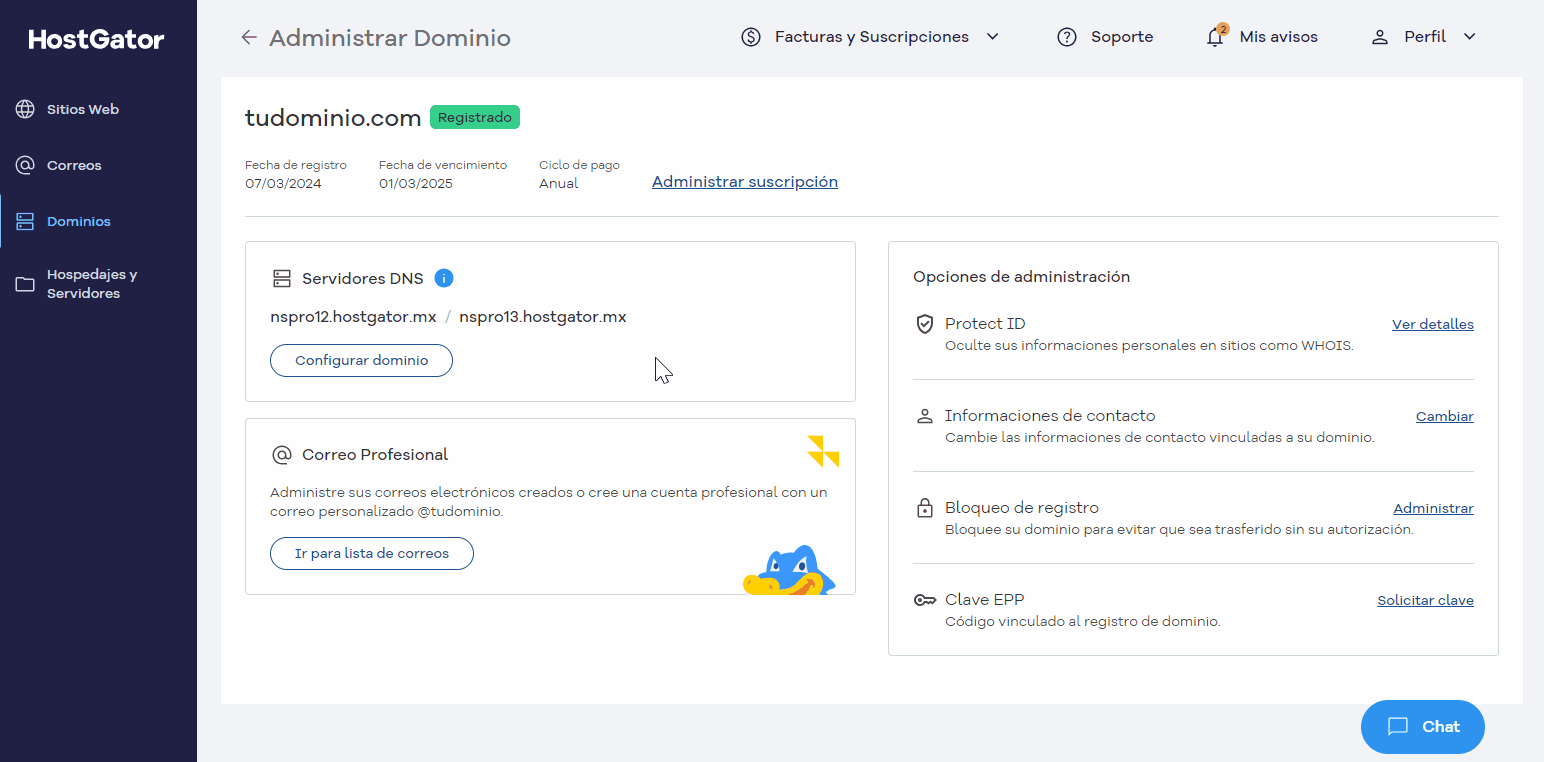Click Cambiar for contact information

click(1445, 416)
